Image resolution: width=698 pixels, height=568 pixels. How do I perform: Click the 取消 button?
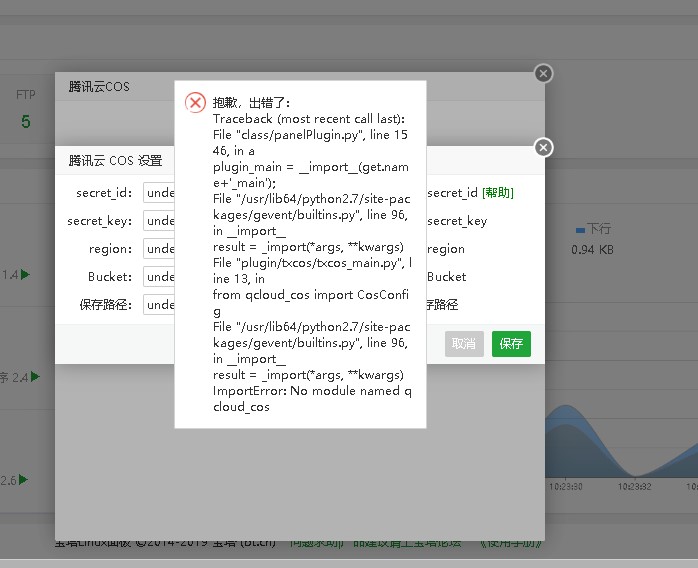(x=464, y=344)
